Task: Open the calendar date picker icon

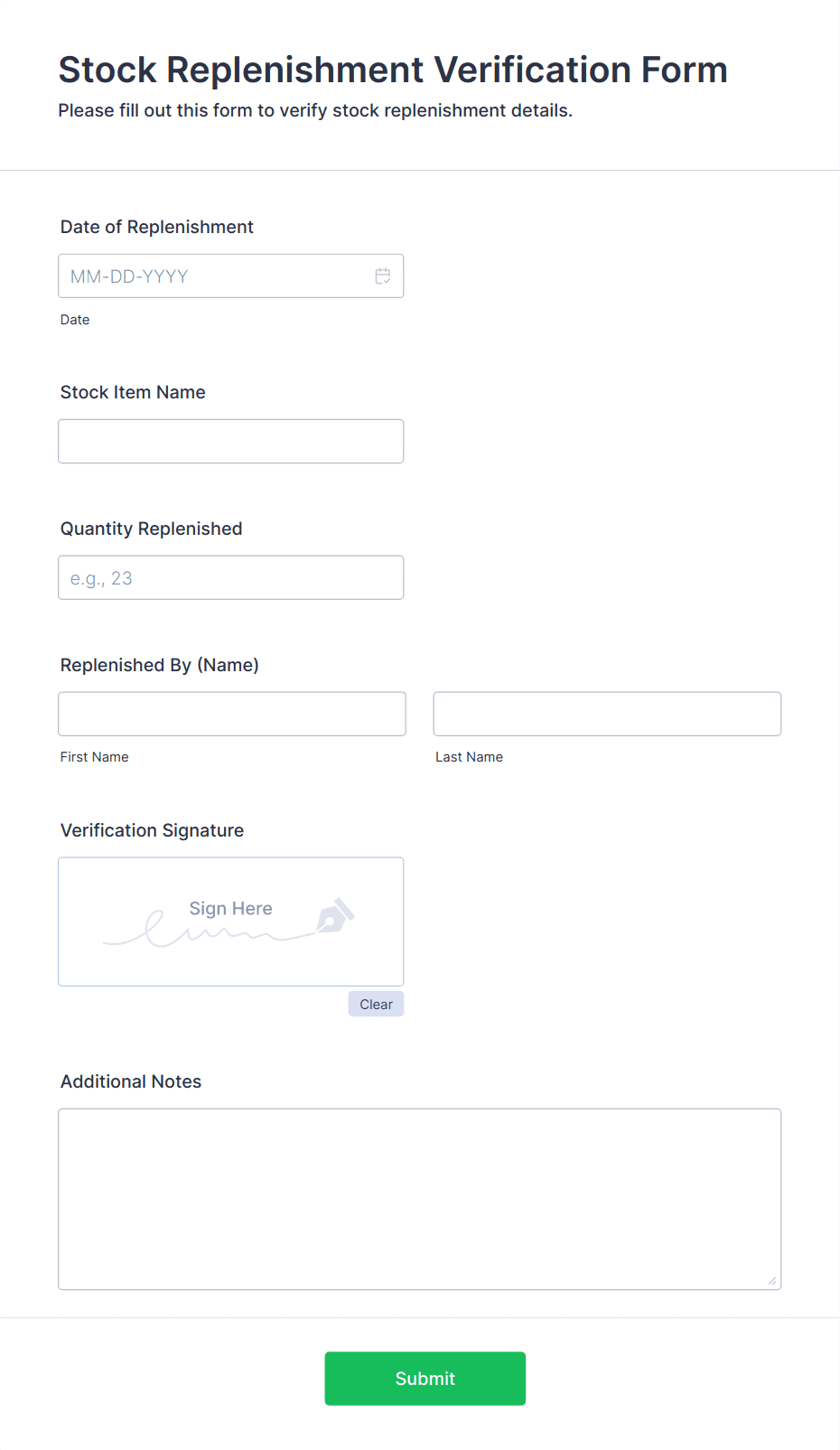Action: pyautogui.click(x=383, y=276)
